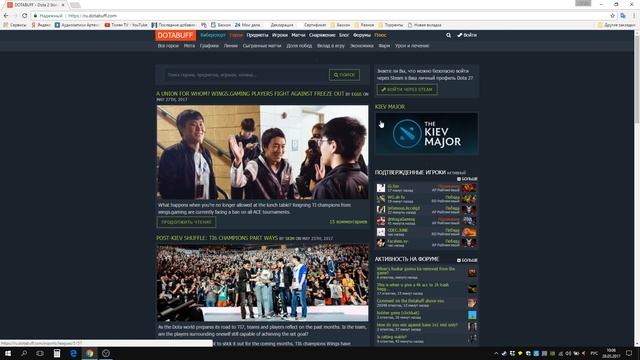This screenshot has width=640, height=360.
Task: Open the YouTube bookmark in bookmarks bar
Action: coord(126,25)
